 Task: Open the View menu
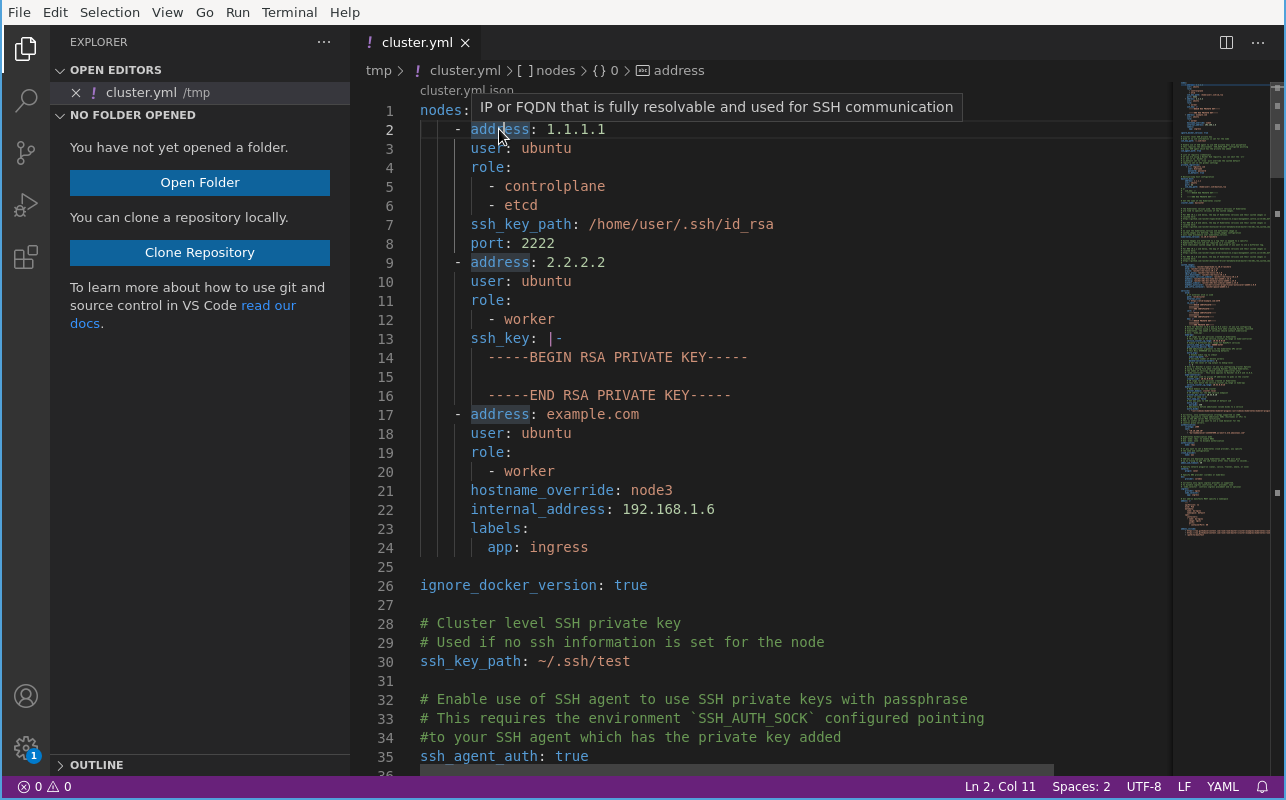pos(167,12)
